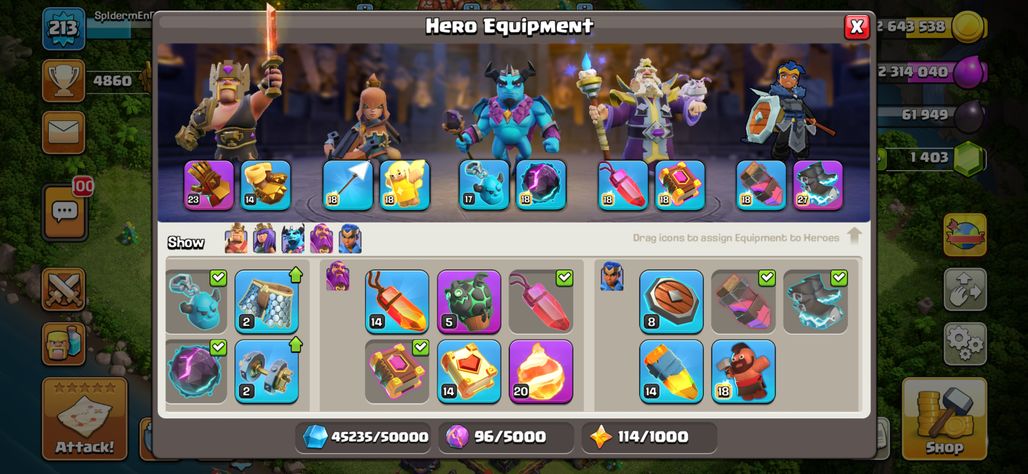Select the level 18 hog rider puppet
Screen dimensions: 1028x474
(743, 371)
